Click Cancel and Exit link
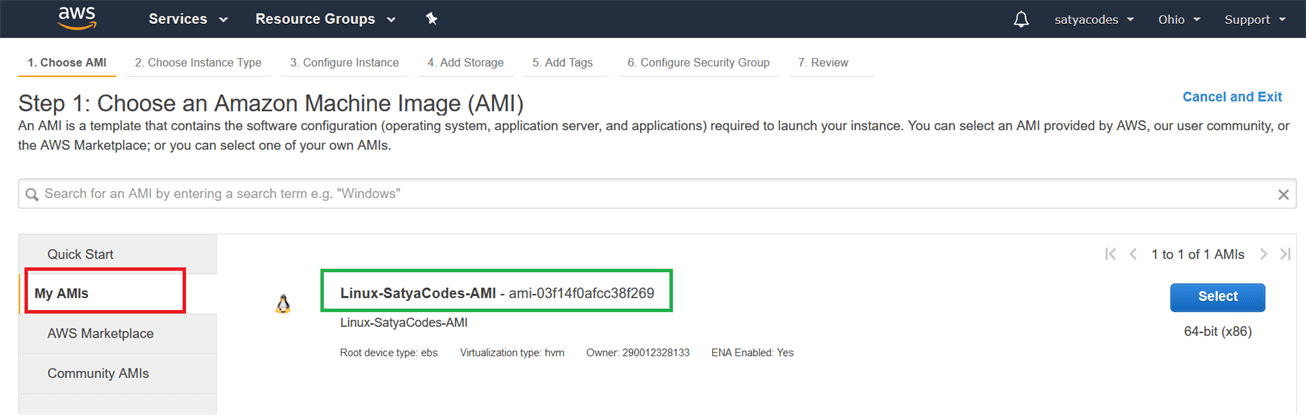The height and width of the screenshot is (415, 1306). (x=1232, y=97)
